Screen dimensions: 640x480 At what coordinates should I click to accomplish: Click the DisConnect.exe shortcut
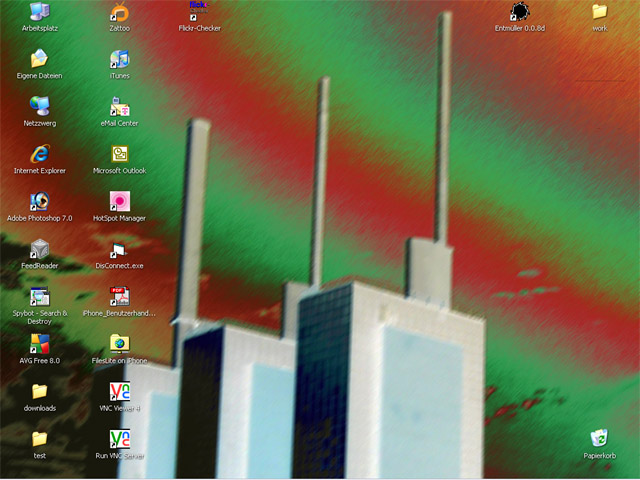[x=119, y=249]
